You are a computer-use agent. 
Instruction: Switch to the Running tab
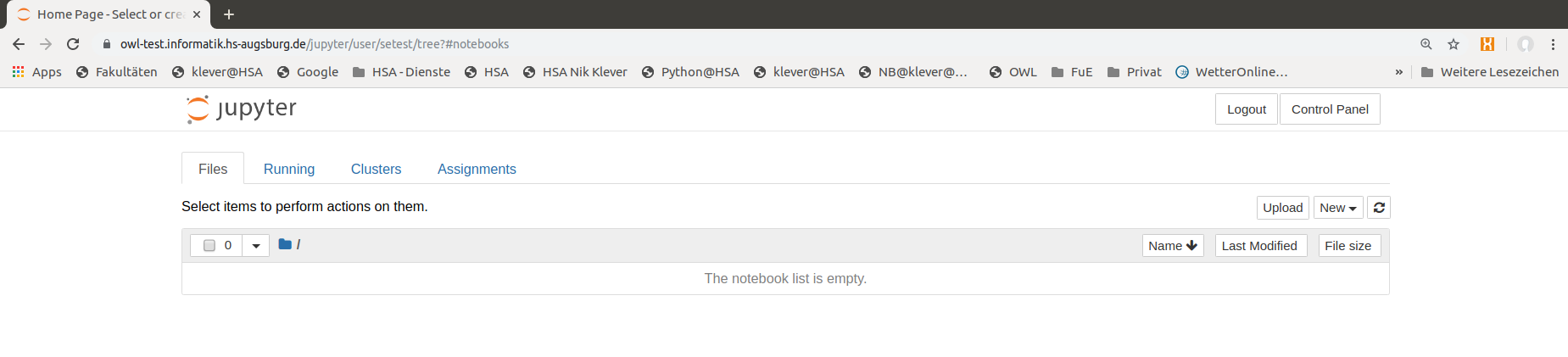click(289, 169)
